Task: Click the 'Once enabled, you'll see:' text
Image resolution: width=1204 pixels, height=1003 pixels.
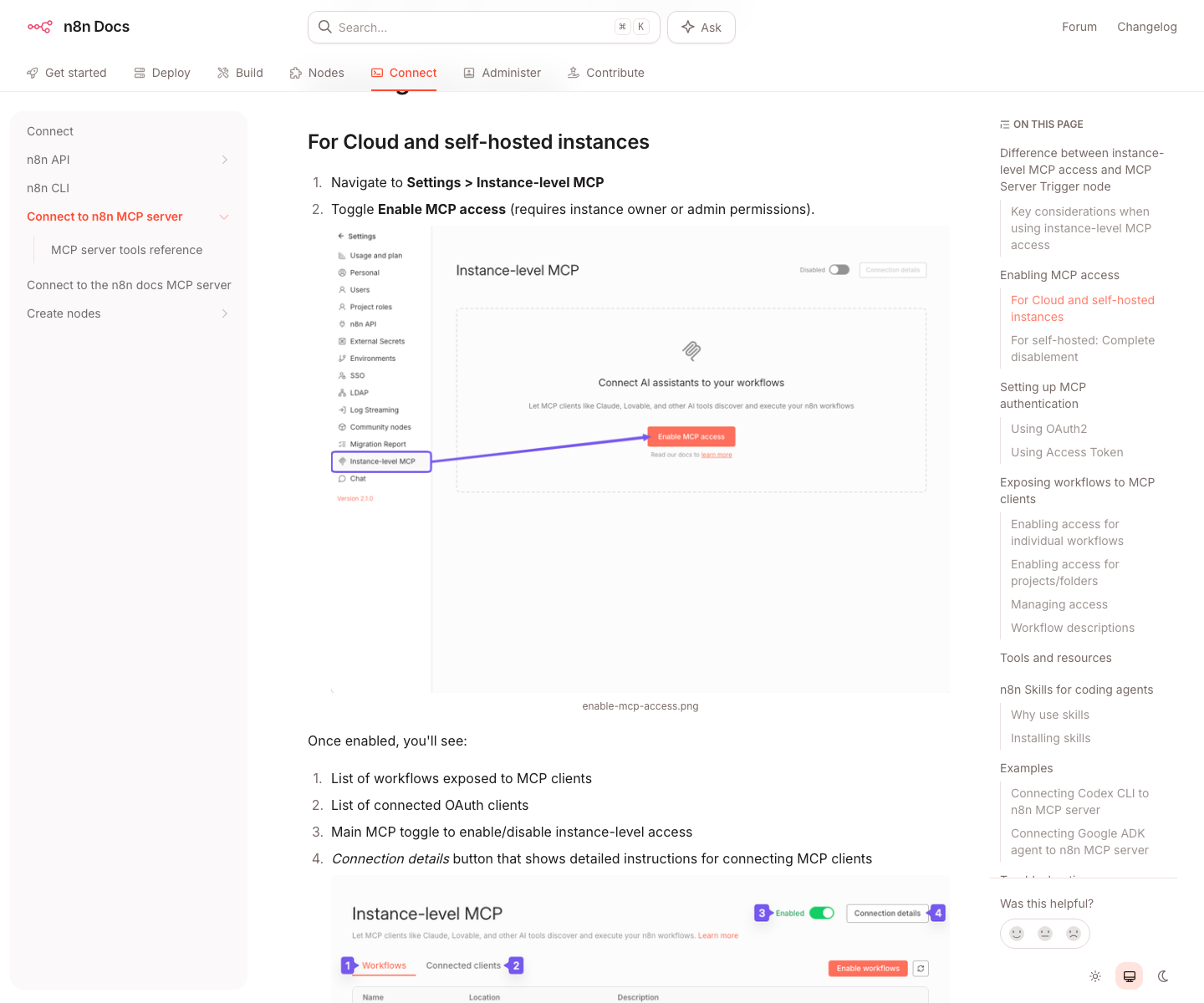Action: tap(387, 741)
